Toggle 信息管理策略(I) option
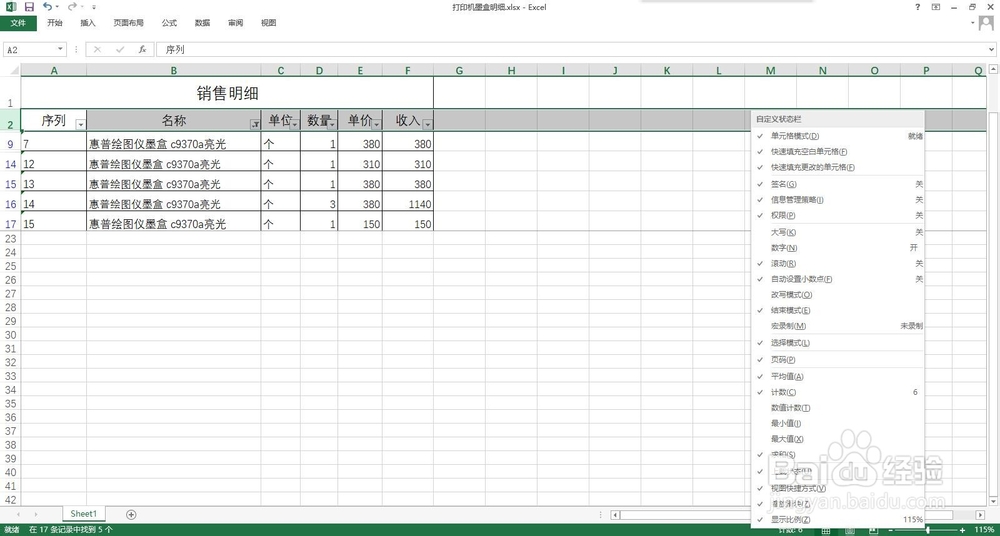This screenshot has height=536, width=1000. pos(838,200)
